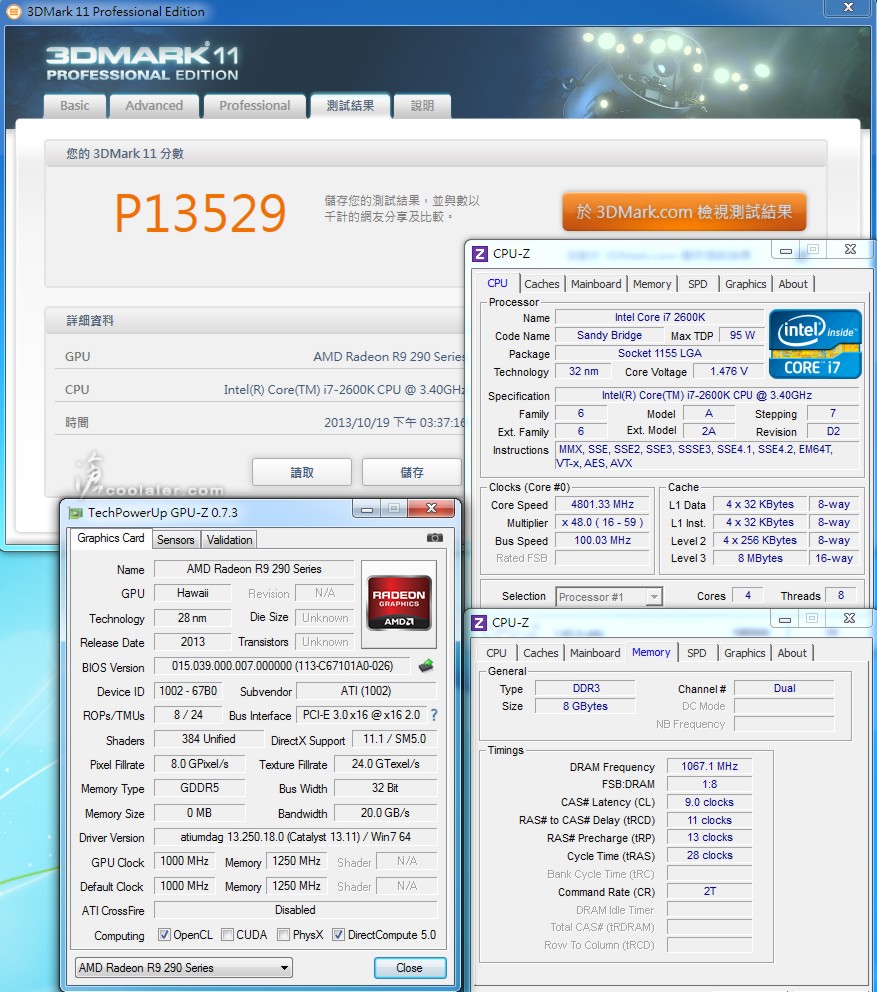
Task: Click the BIOS save chip icon in GPU-Z
Action: coord(426,666)
